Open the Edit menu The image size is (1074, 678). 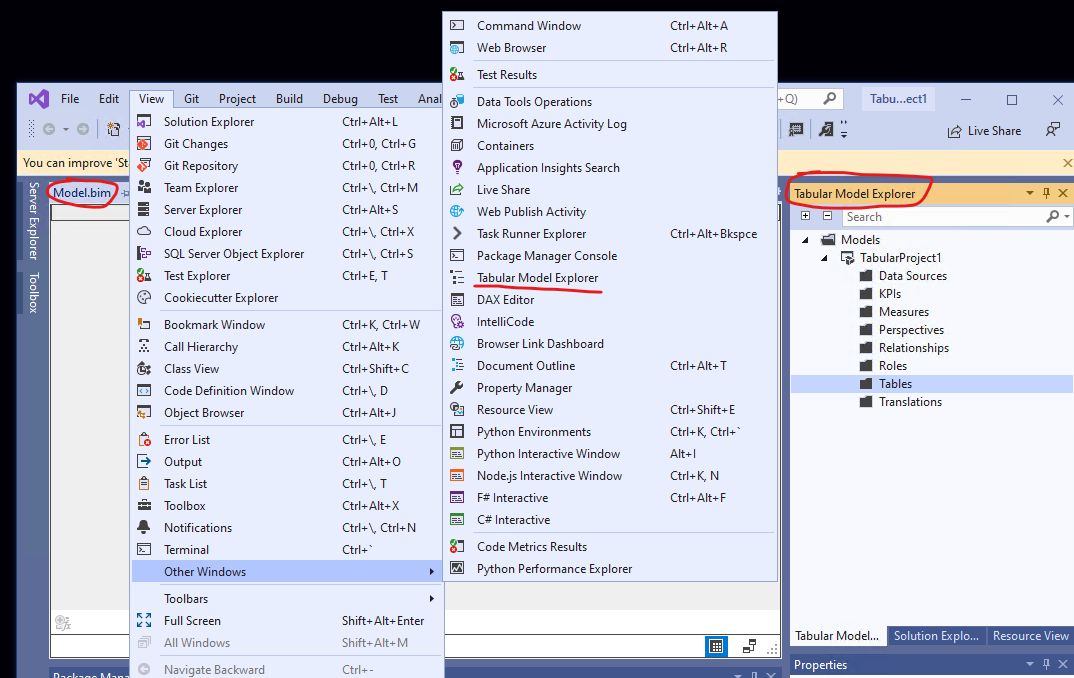[x=109, y=99]
